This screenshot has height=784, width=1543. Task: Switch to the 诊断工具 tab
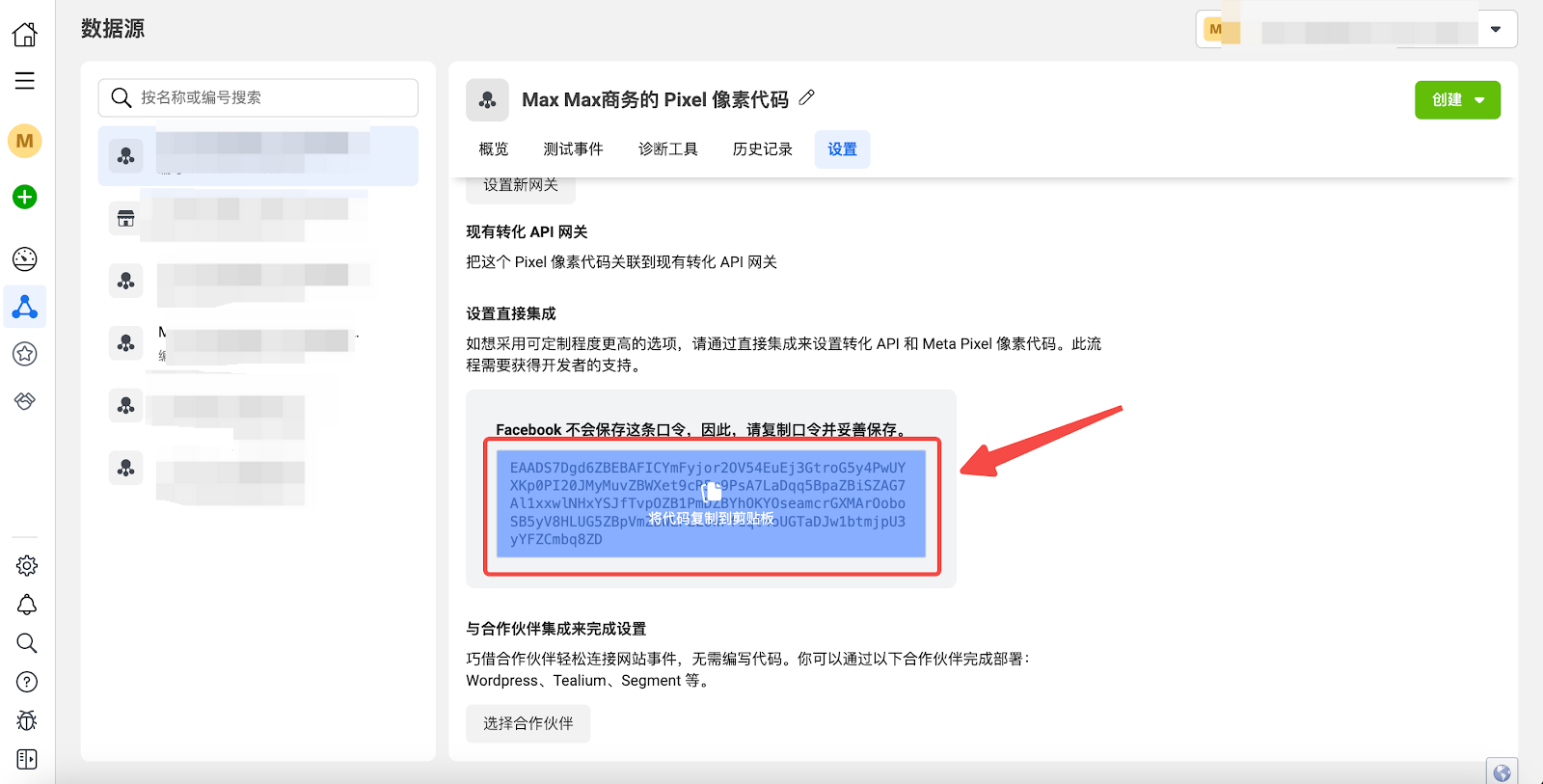point(668,149)
